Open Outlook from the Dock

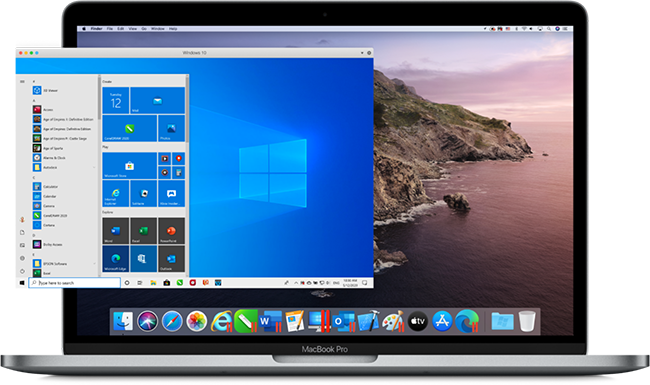(344, 322)
